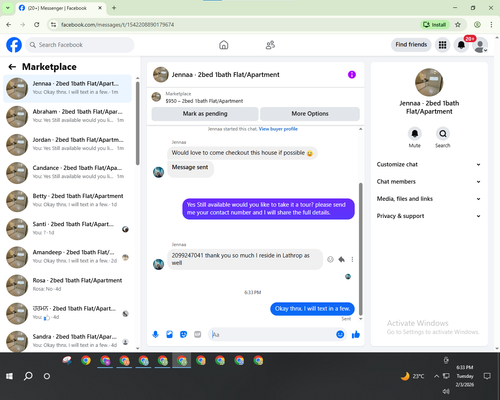Image resolution: width=500 pixels, height=400 pixels.
Task: Click the Search Facebook field
Action: 80,45
